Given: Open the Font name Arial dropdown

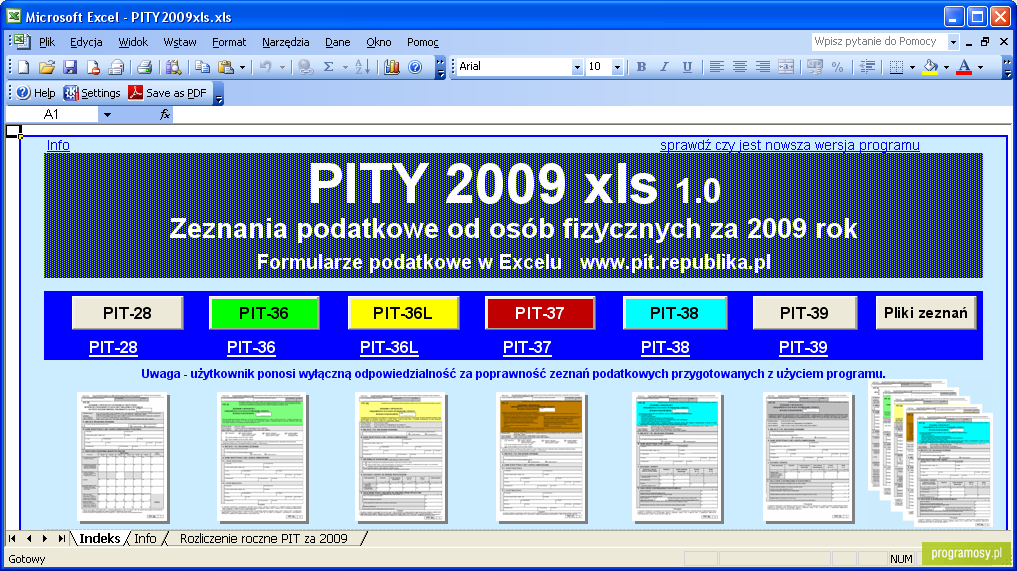Looking at the screenshot, I should pos(577,67).
